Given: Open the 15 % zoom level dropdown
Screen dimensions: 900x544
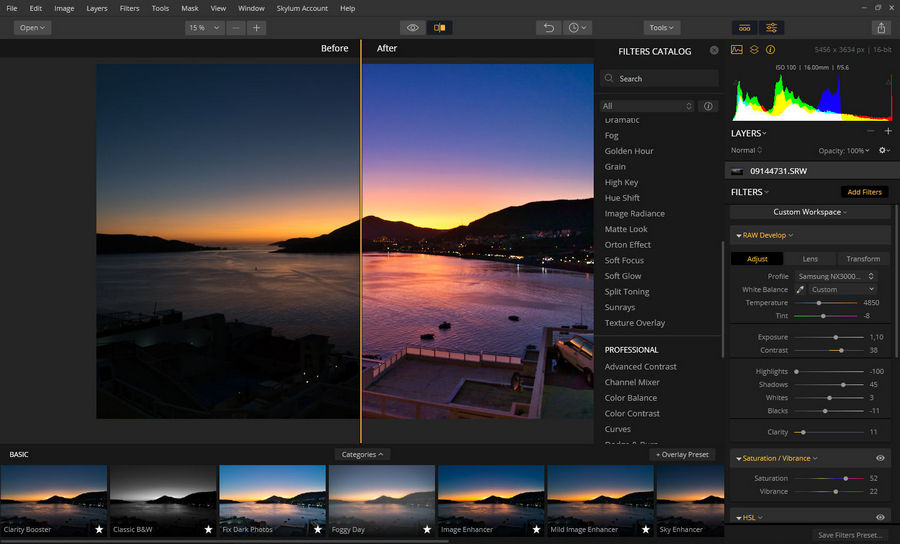Looking at the screenshot, I should tap(204, 28).
